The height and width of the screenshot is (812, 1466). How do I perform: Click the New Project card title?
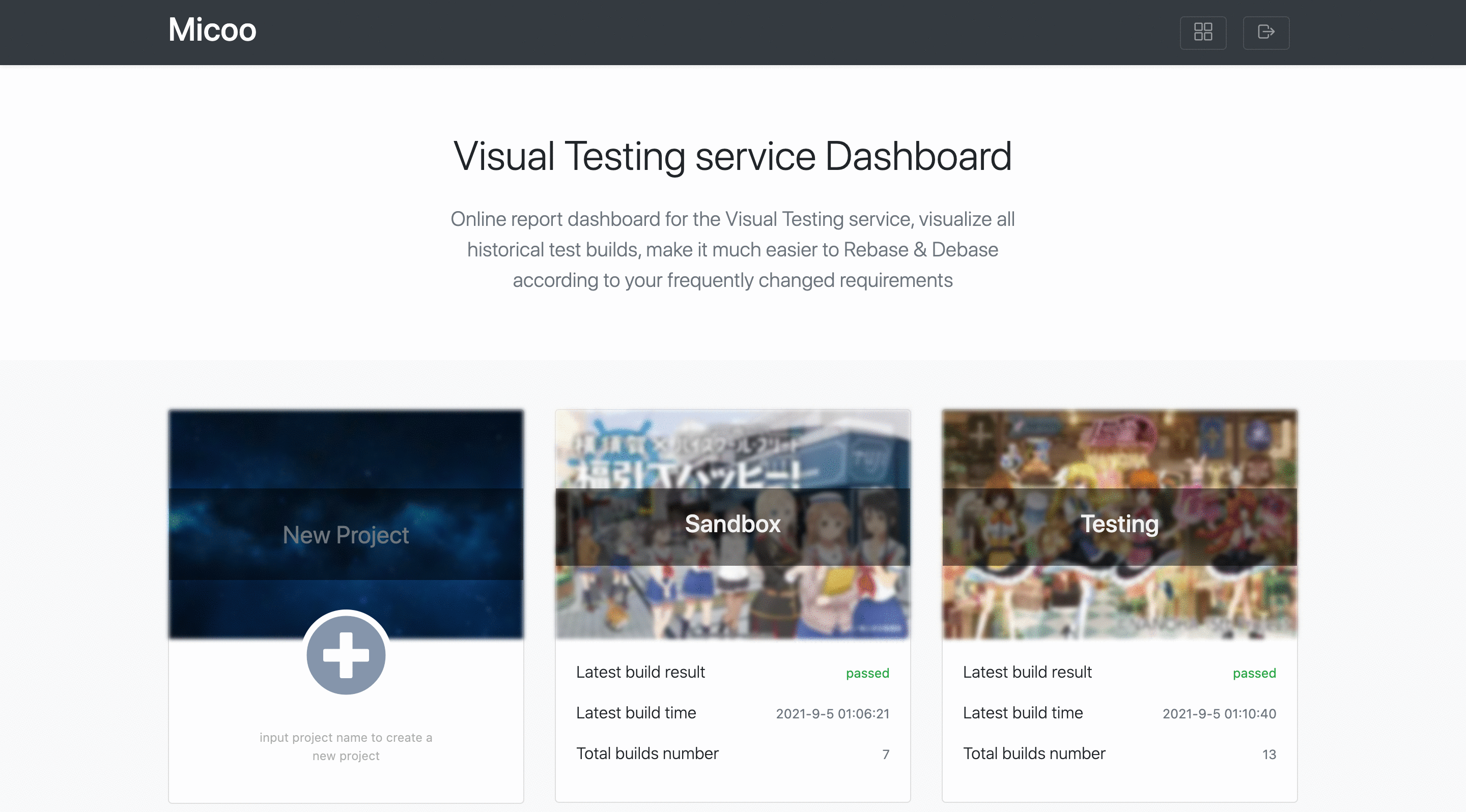[x=346, y=535]
